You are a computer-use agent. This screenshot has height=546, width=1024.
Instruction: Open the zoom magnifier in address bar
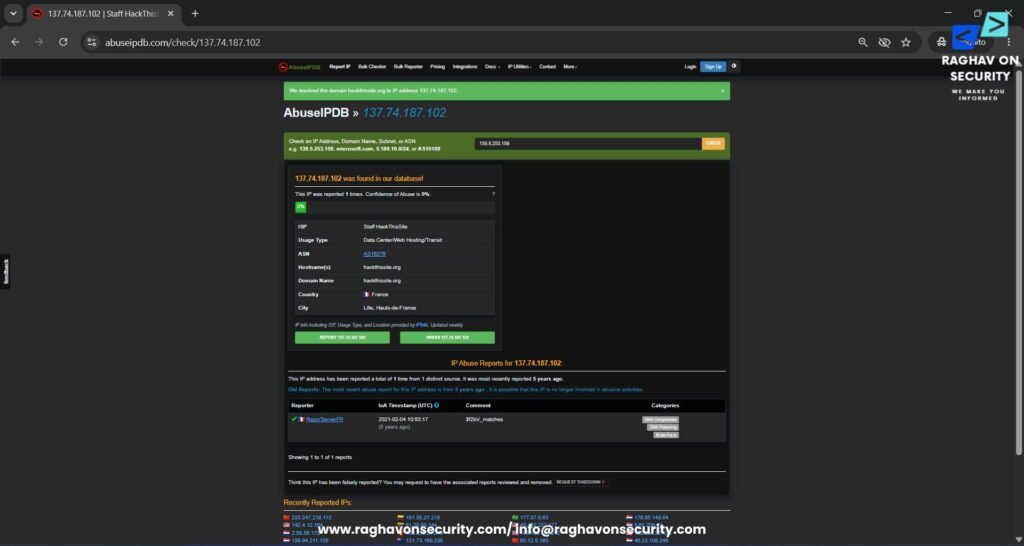863,42
